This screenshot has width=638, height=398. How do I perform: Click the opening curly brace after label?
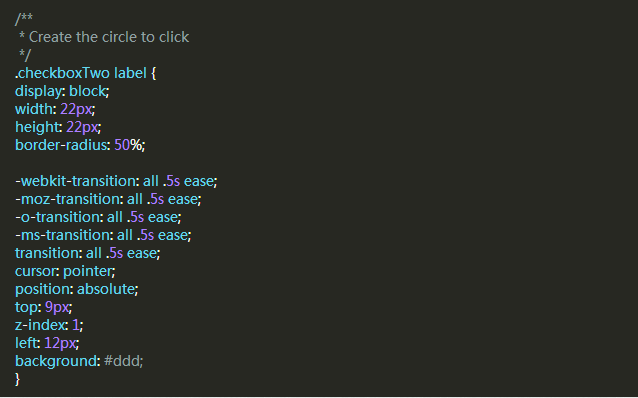tap(153, 73)
